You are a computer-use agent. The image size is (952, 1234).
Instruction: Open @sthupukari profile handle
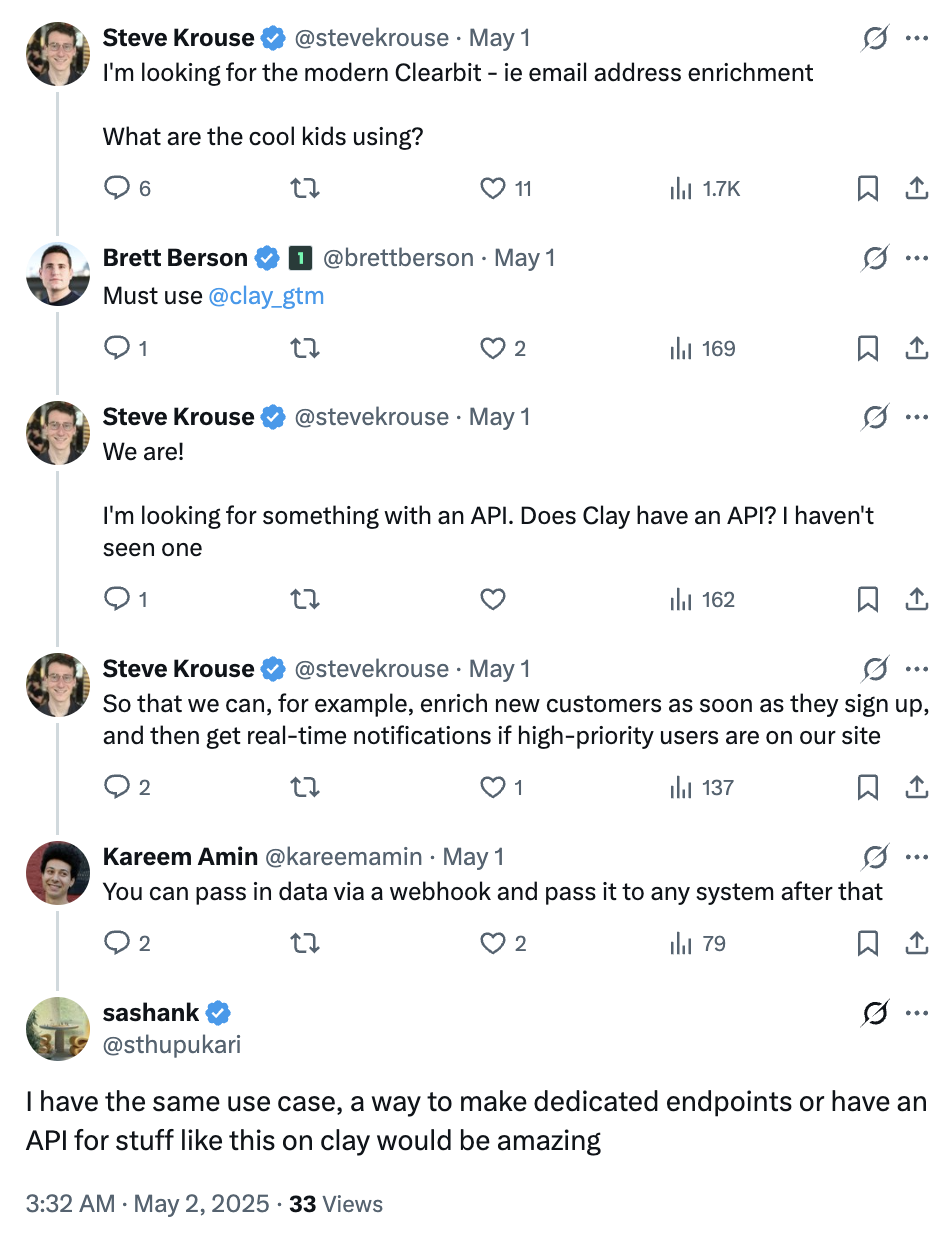point(172,1044)
